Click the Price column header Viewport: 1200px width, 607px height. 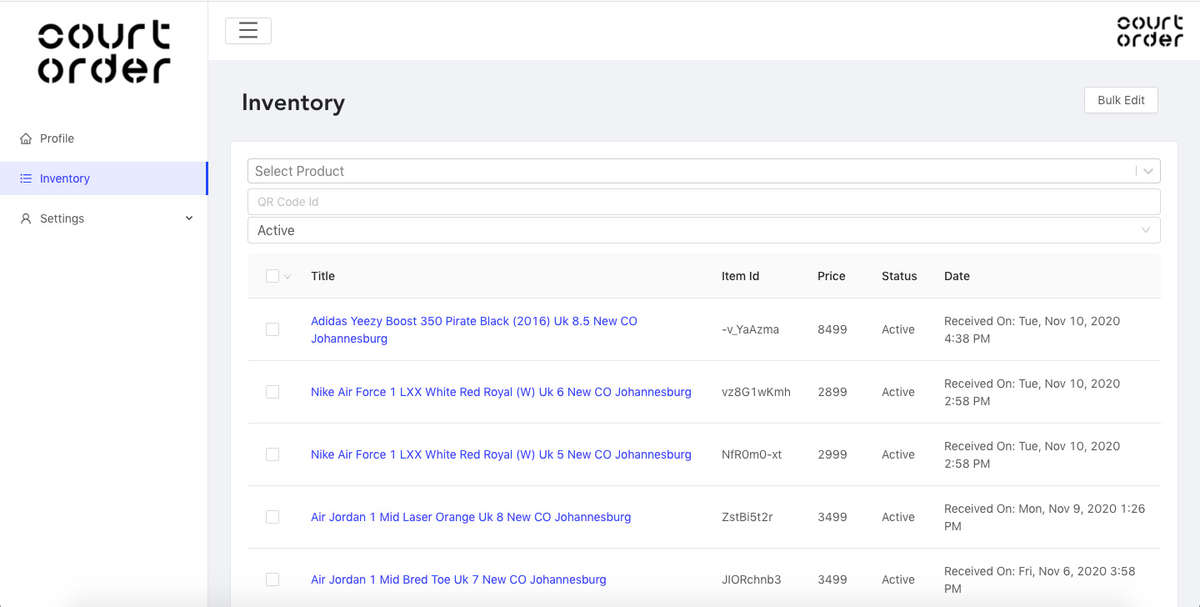pos(831,276)
